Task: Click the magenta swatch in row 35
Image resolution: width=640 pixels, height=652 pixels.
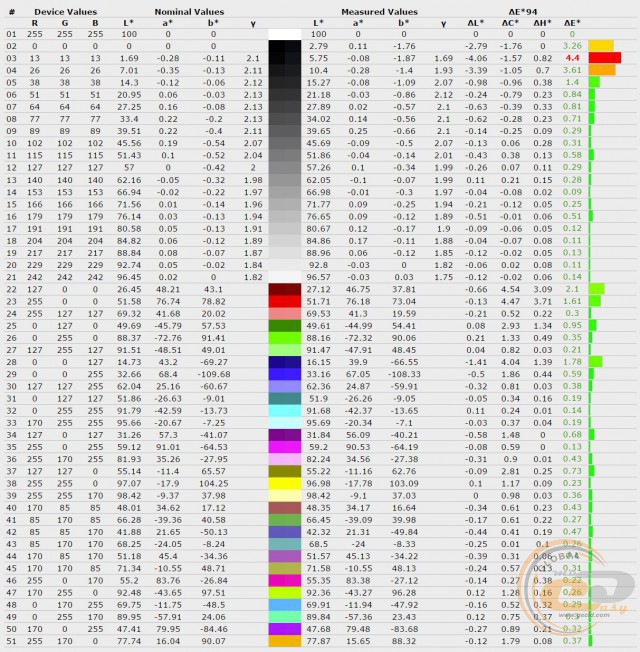Action: point(285,446)
